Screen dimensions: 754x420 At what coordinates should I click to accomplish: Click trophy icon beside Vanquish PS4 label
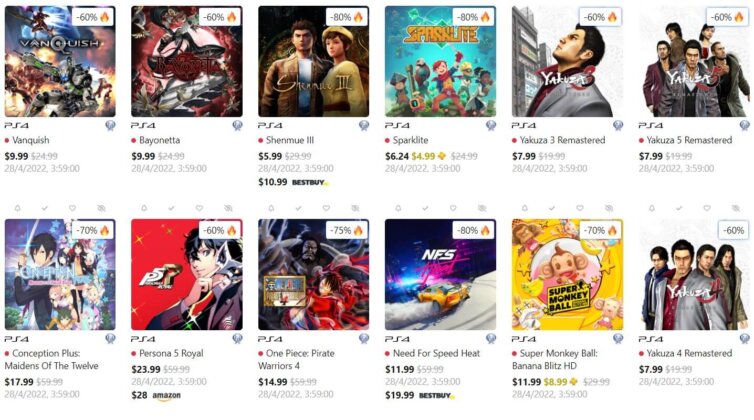tap(110, 126)
